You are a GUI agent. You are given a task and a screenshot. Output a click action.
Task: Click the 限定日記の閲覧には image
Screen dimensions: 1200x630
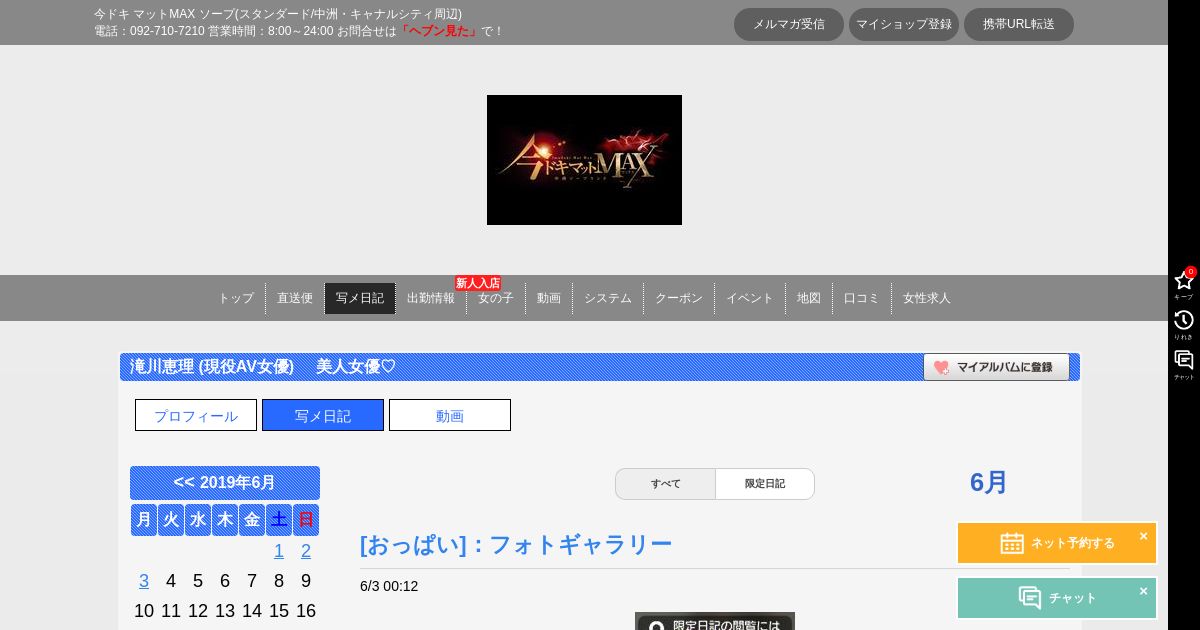[715, 621]
